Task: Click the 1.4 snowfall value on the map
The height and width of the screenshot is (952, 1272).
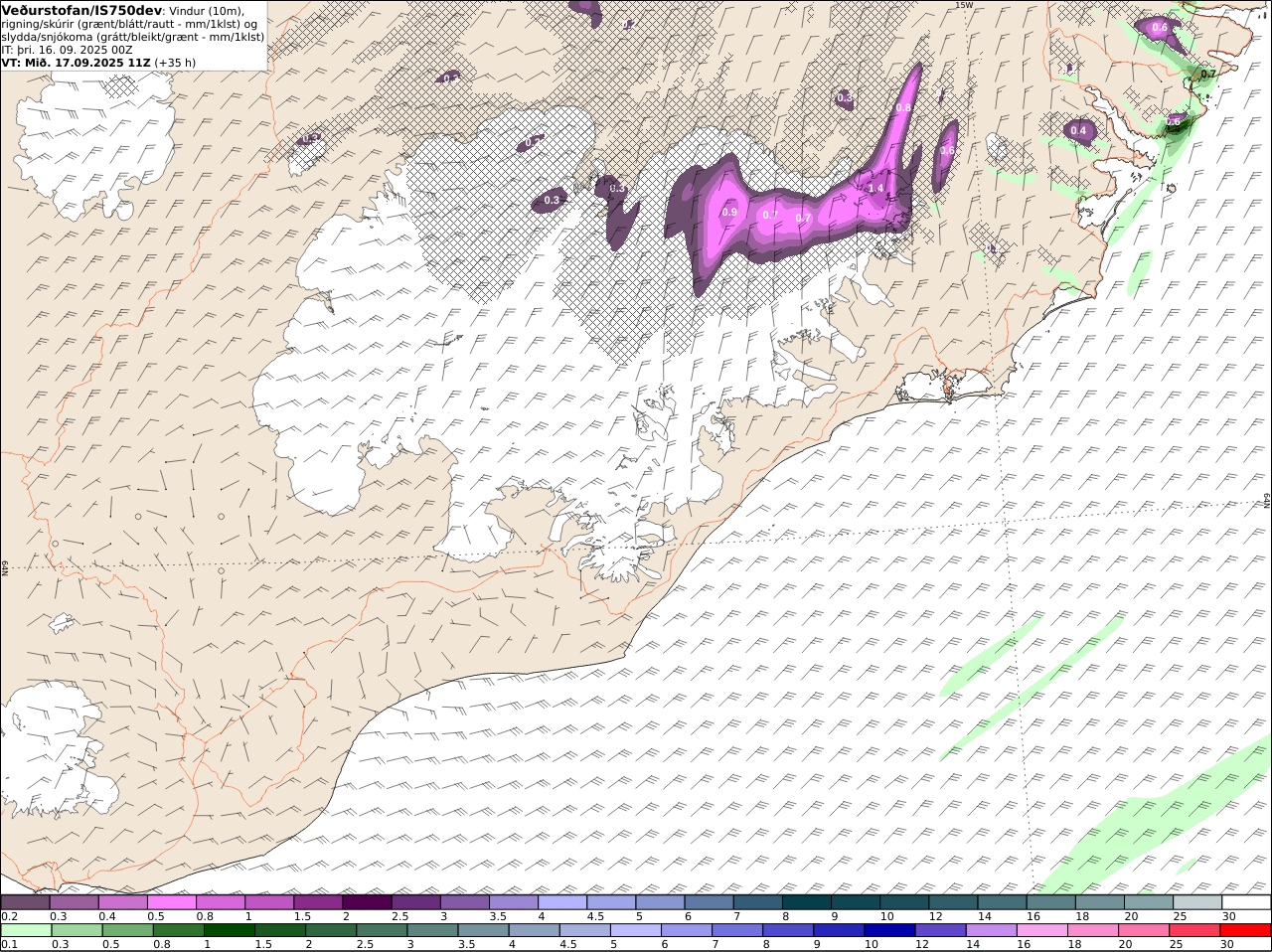Action: pyautogui.click(x=875, y=188)
